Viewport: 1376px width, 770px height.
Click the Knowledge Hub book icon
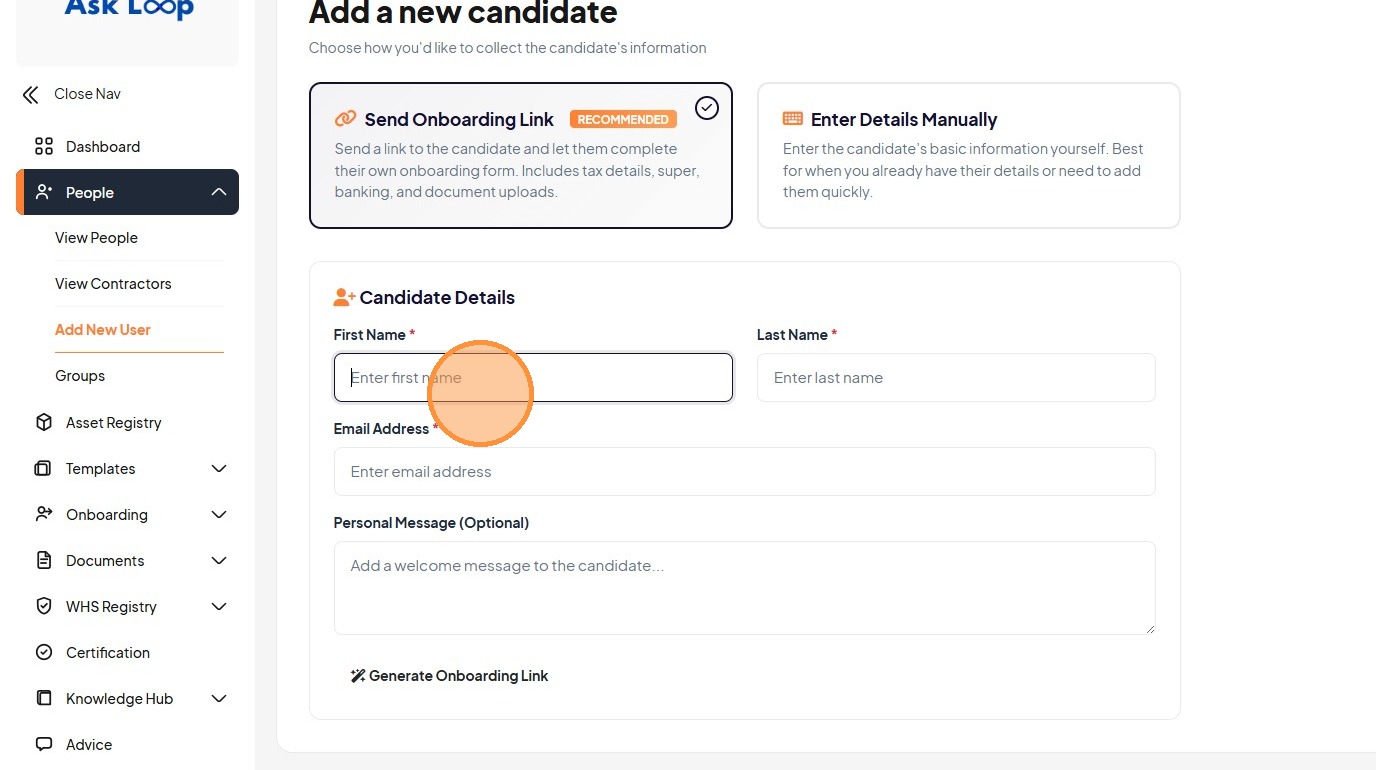point(44,699)
